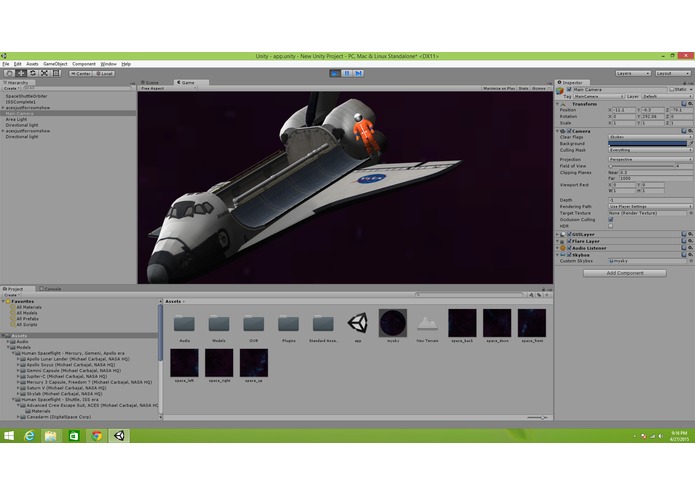Open the Transform component help icon

pos(684,104)
